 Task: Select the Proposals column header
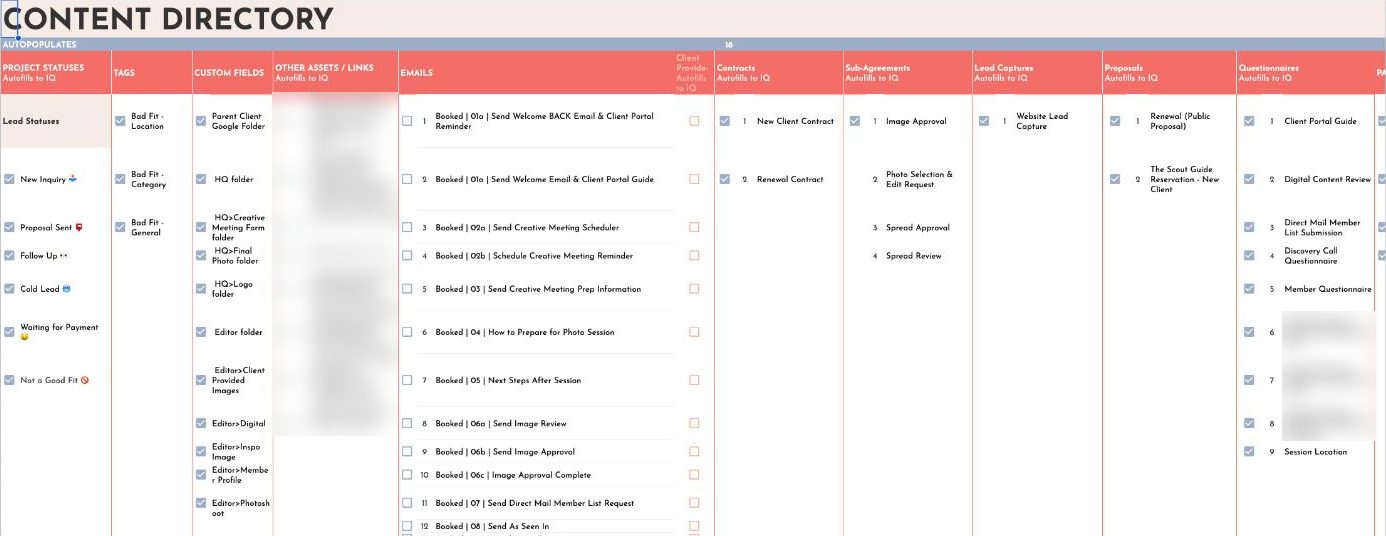[1169, 72]
